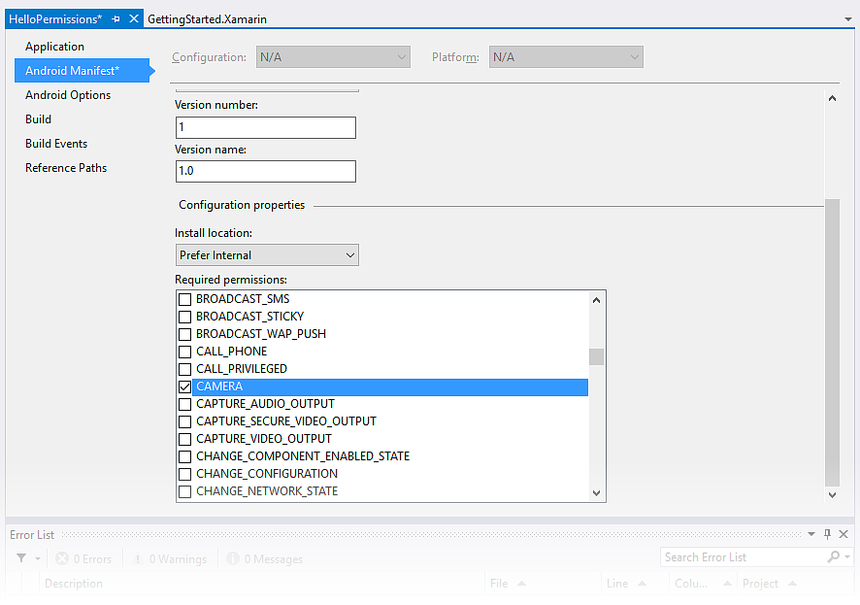Click the Version name input field
The image size is (860, 605).
click(x=265, y=171)
